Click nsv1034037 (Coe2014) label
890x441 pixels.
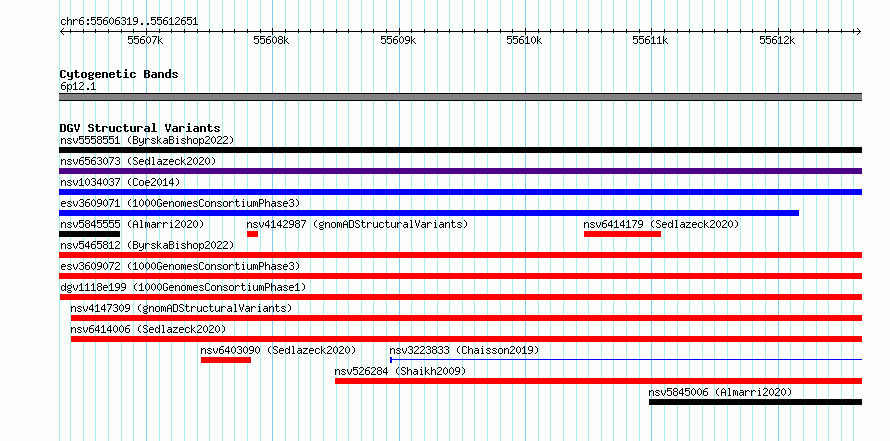[120, 182]
